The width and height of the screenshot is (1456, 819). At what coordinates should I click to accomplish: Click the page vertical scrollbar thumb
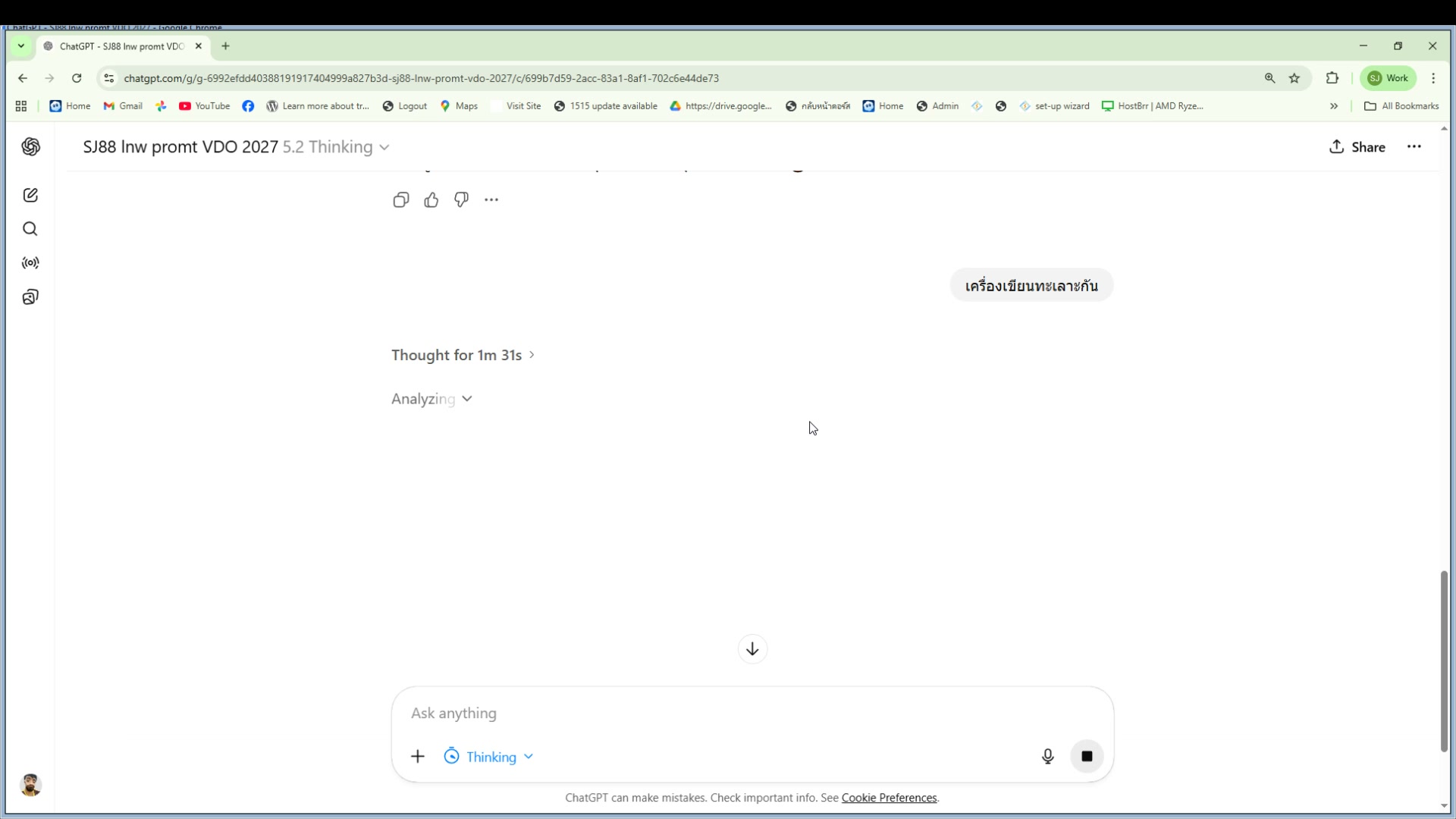(1444, 660)
